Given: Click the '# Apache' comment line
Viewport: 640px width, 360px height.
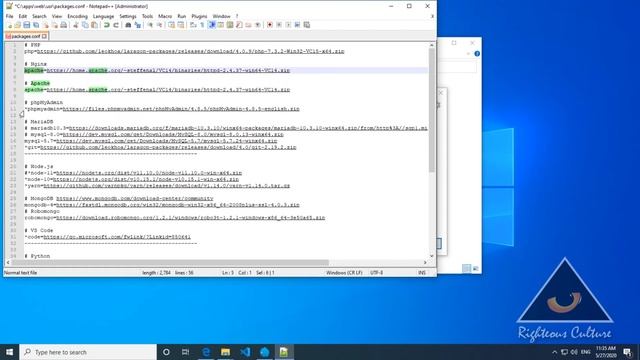Looking at the screenshot, I should [37, 83].
